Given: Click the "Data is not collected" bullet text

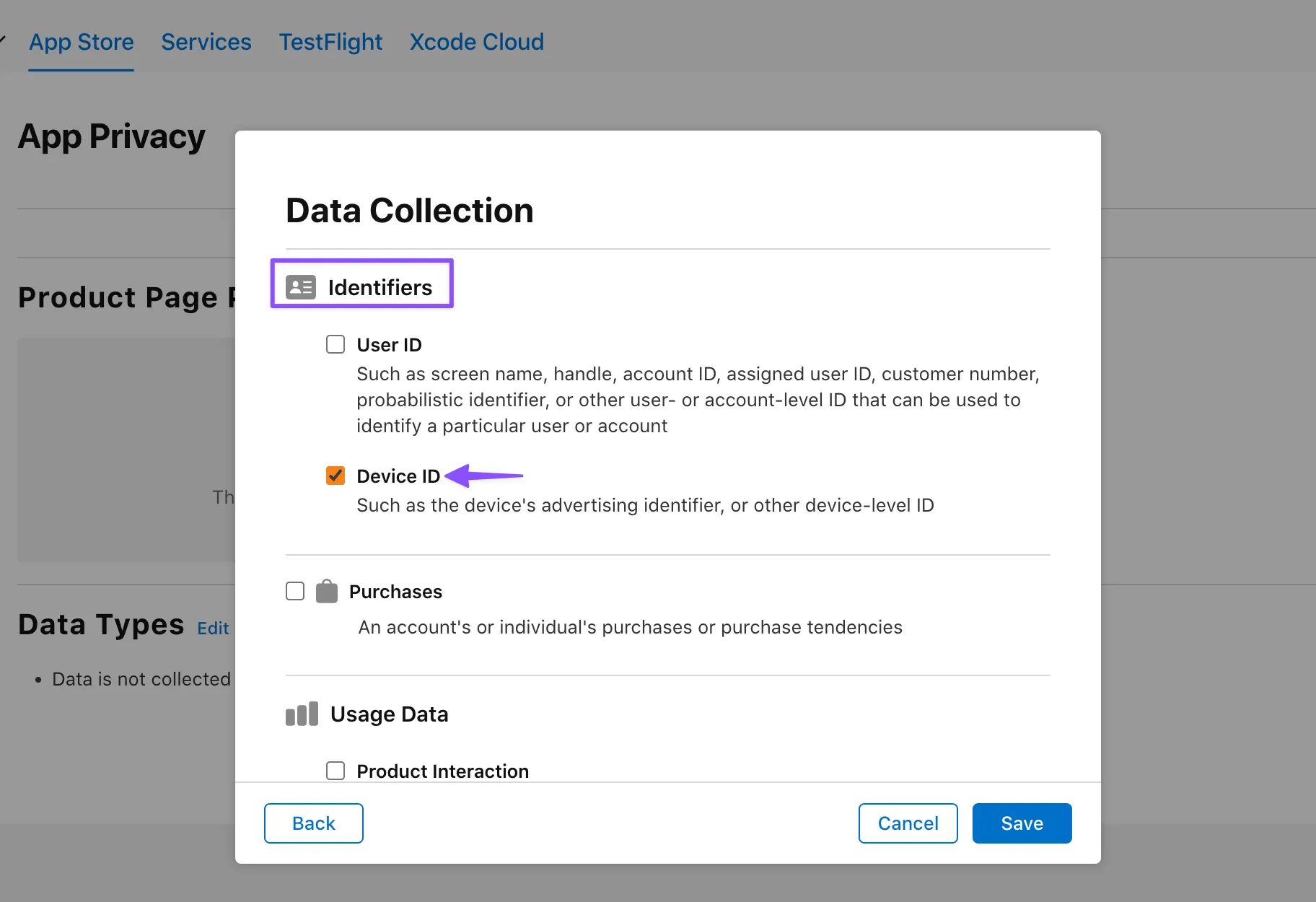Looking at the screenshot, I should click(x=141, y=679).
